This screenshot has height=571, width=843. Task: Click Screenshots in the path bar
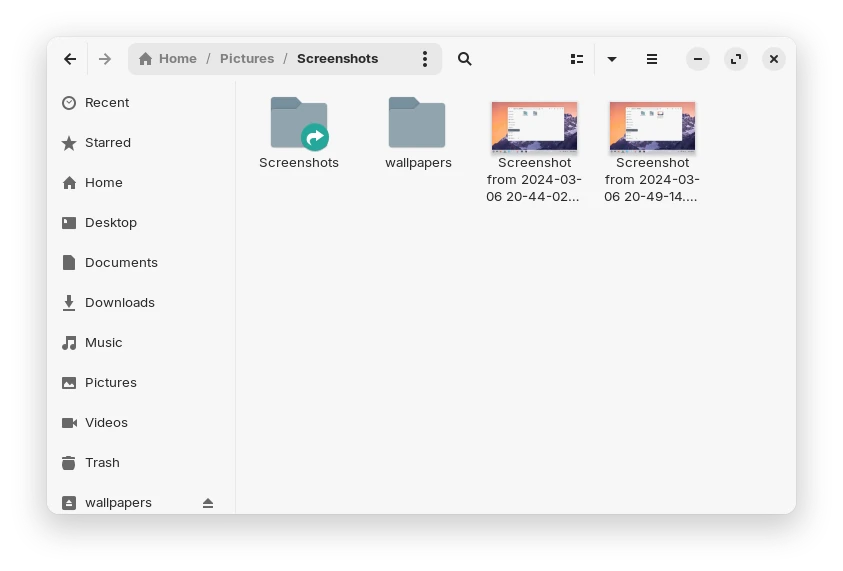click(338, 59)
